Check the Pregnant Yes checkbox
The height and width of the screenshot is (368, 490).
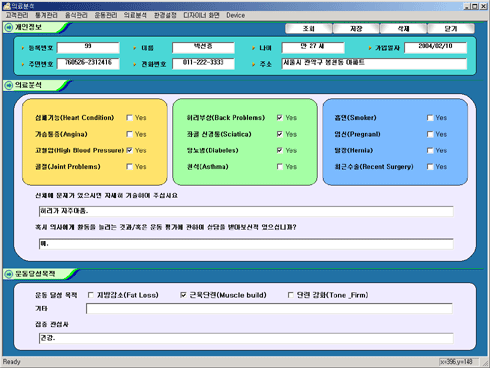430,134
